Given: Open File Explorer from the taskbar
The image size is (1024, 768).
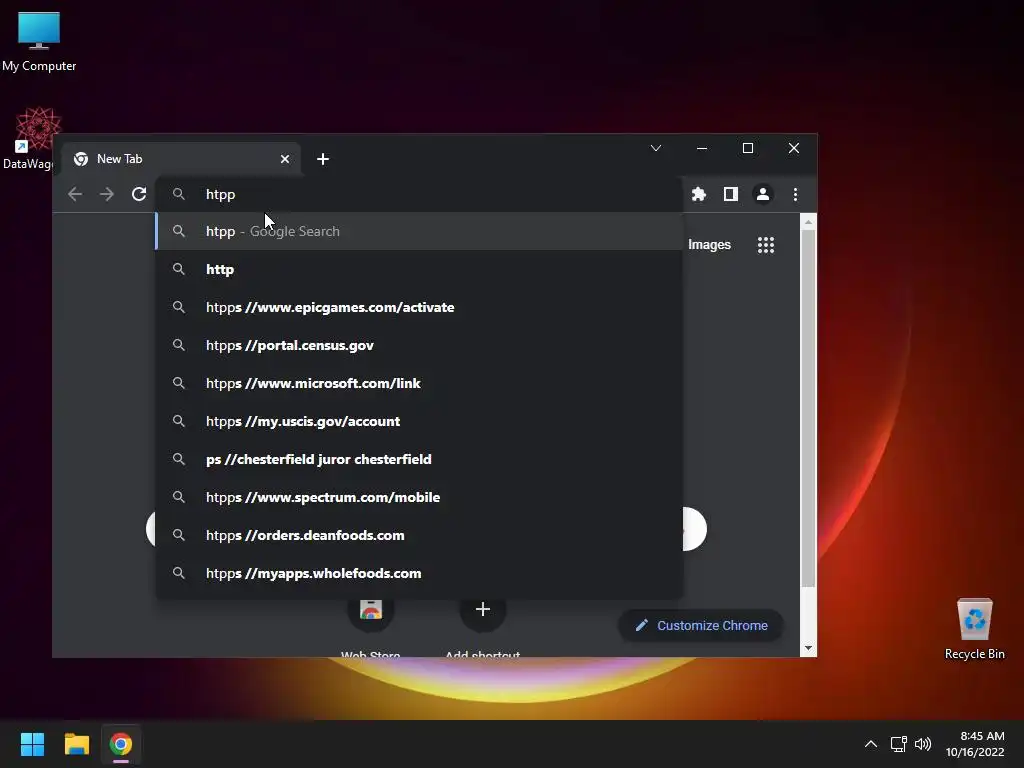Looking at the screenshot, I should (76, 744).
